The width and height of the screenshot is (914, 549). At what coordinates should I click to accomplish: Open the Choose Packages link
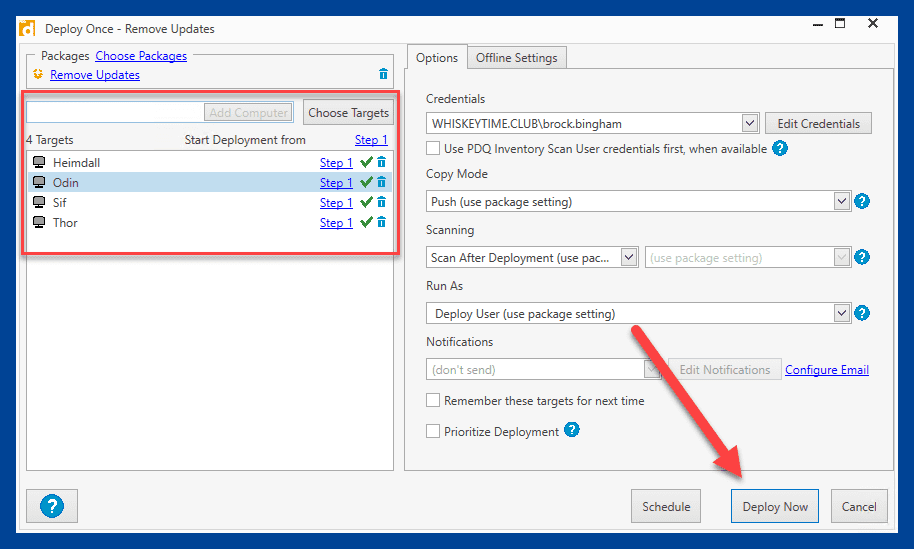141,56
